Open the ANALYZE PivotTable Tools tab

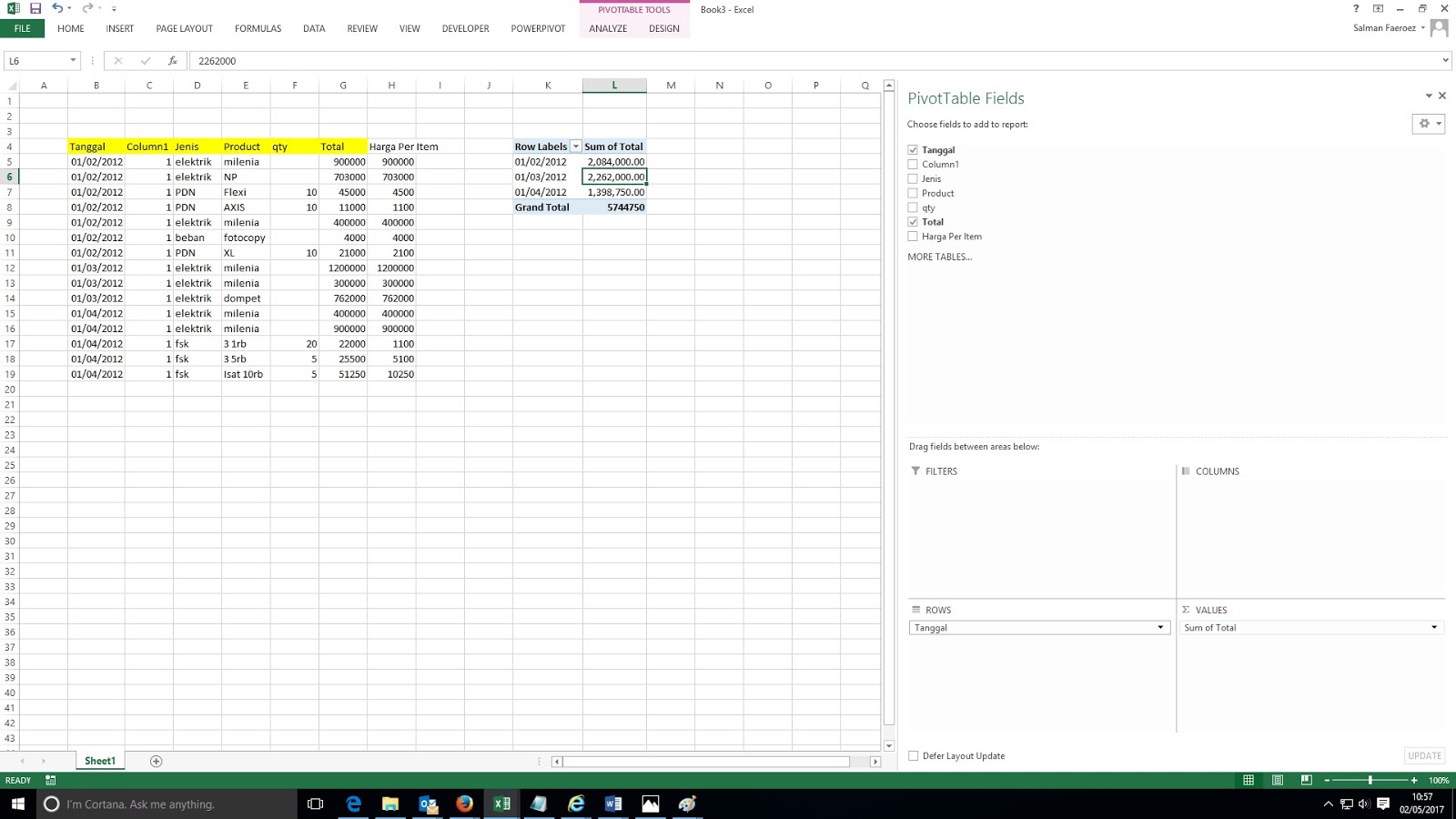(x=608, y=28)
